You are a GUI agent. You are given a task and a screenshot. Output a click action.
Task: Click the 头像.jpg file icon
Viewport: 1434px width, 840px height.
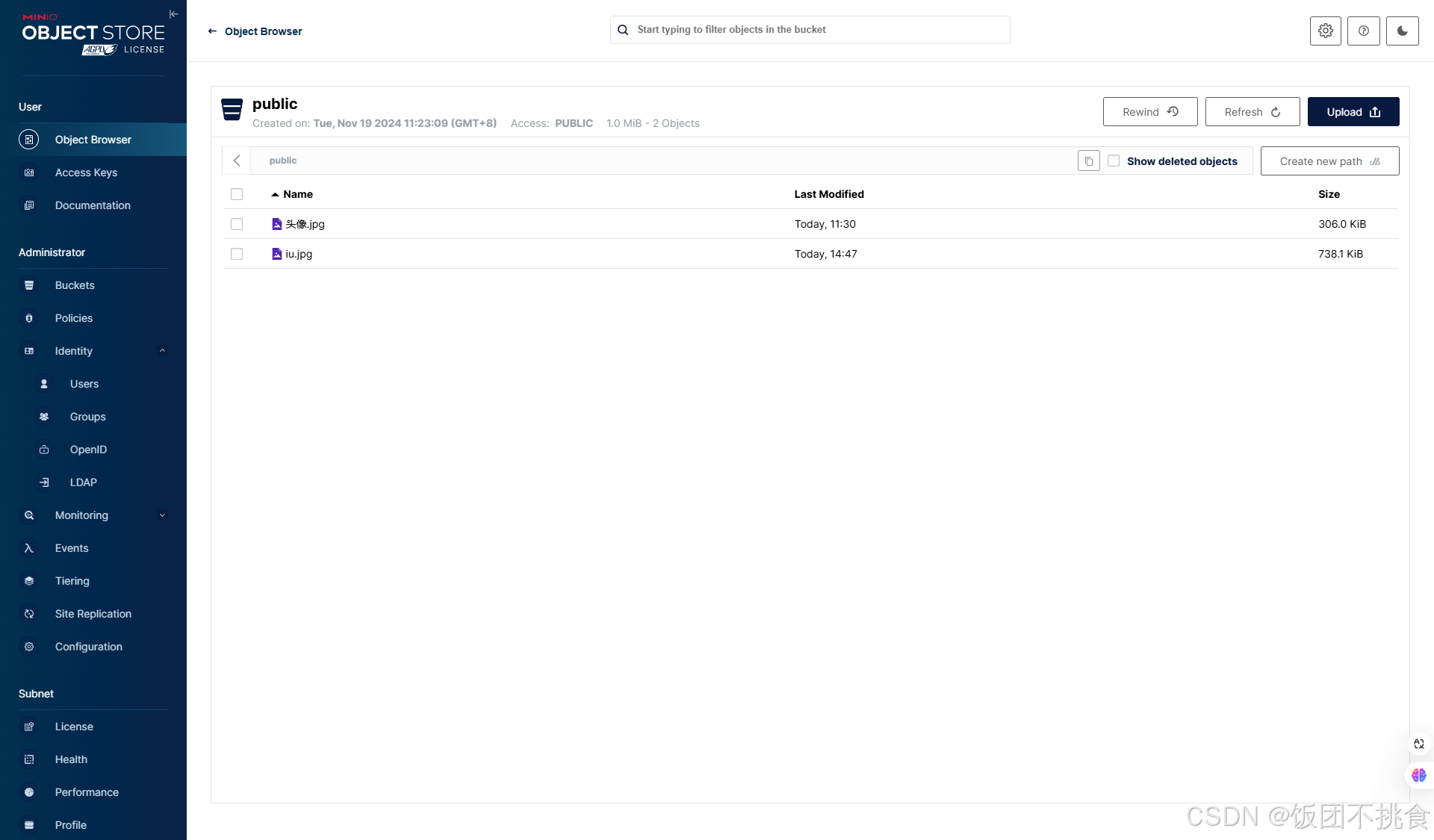click(x=276, y=224)
